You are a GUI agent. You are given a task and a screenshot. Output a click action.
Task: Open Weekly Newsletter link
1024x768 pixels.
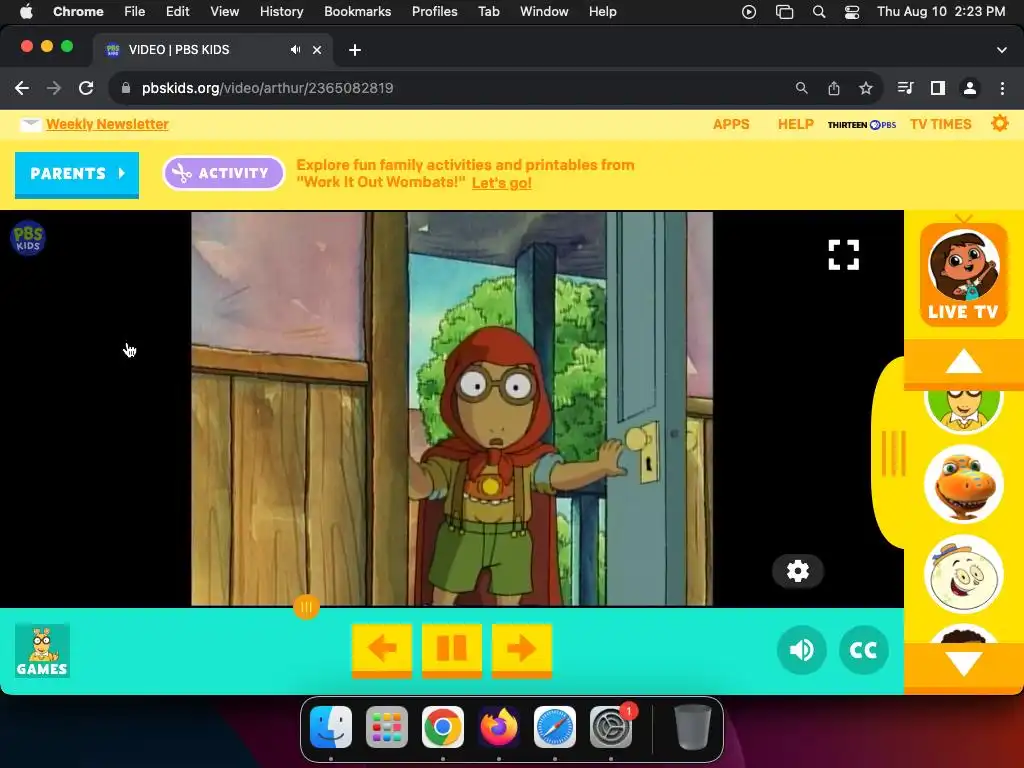107,124
